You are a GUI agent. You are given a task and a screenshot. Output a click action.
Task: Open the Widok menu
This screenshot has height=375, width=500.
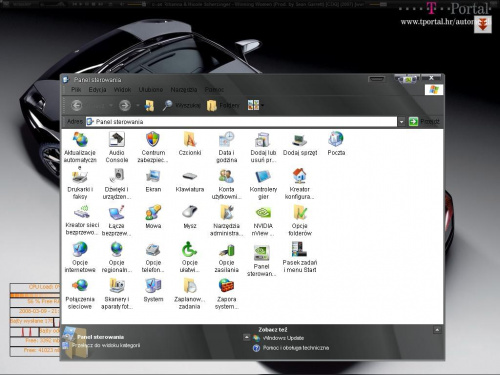coord(122,90)
